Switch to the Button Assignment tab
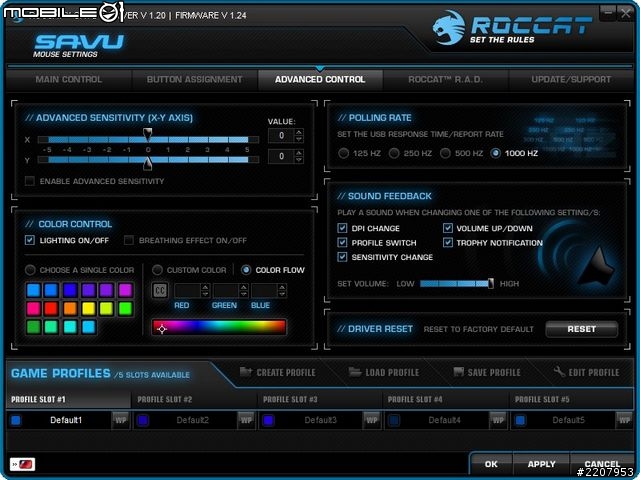The width and height of the screenshot is (640, 480). pos(194,80)
